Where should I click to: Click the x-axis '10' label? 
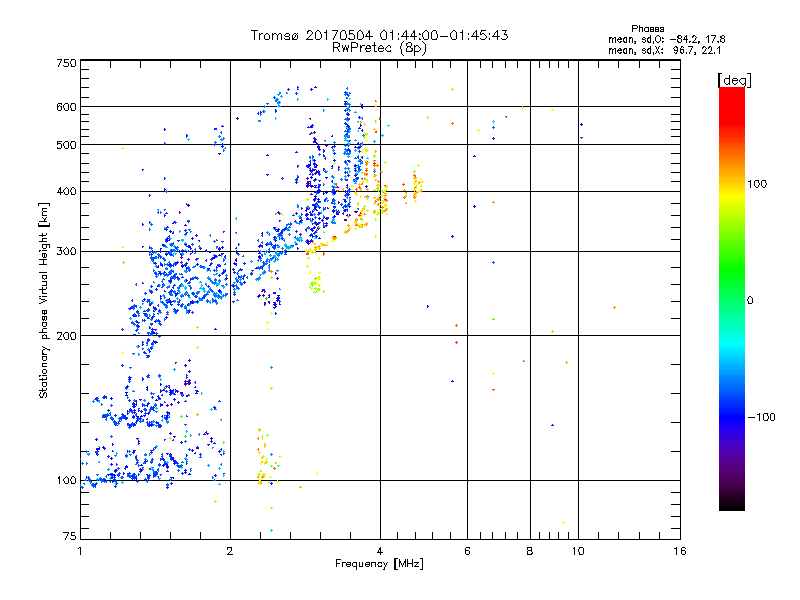click(x=578, y=551)
